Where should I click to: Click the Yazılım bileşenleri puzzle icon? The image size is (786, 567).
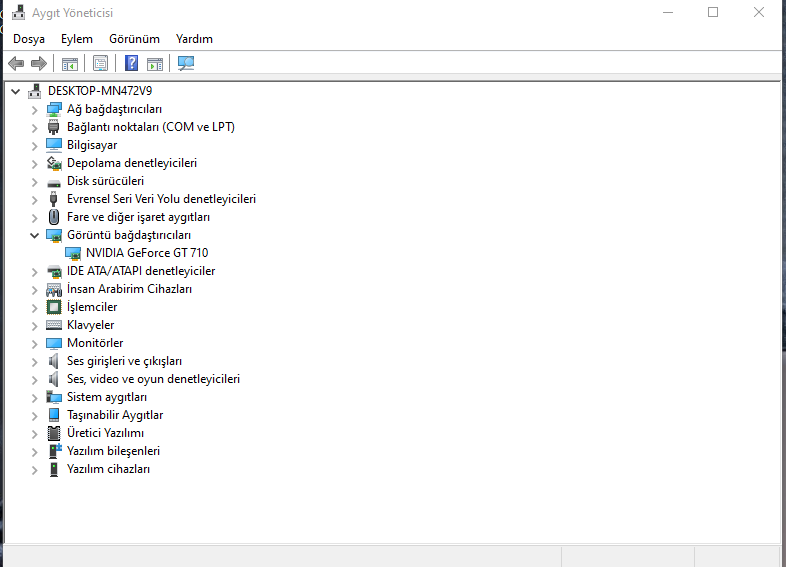(x=55, y=451)
